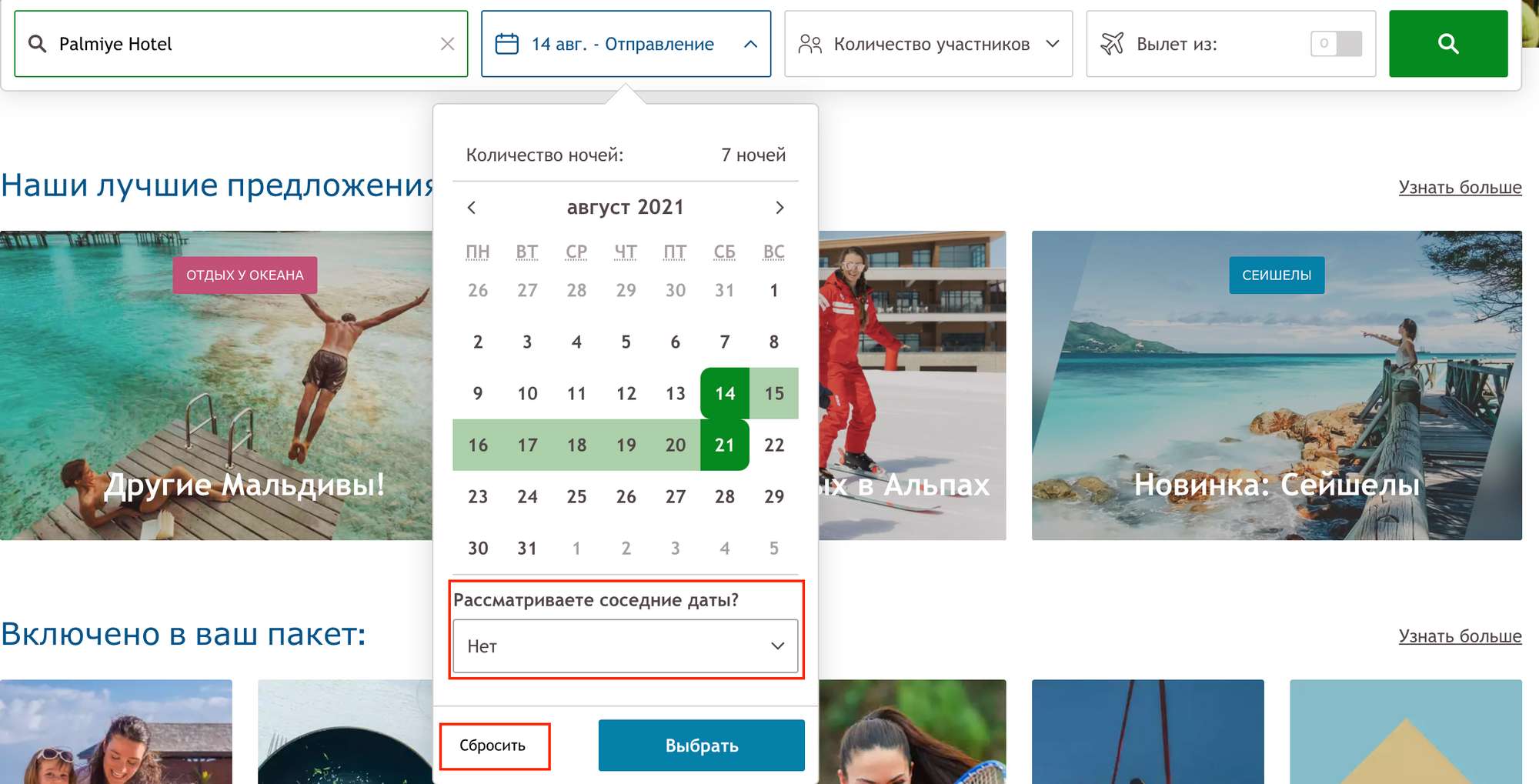Pick August 25 in the calendar
Screen dimensions: 1539x784
pyautogui.click(x=576, y=497)
